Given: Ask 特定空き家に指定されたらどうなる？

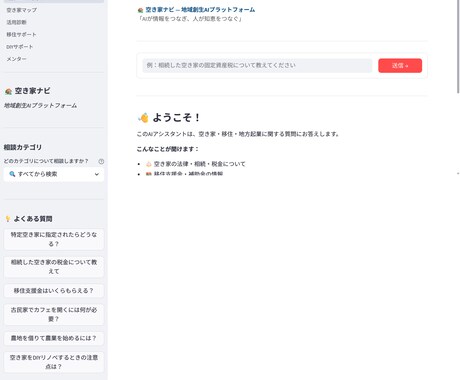Looking at the screenshot, I should [54, 239].
